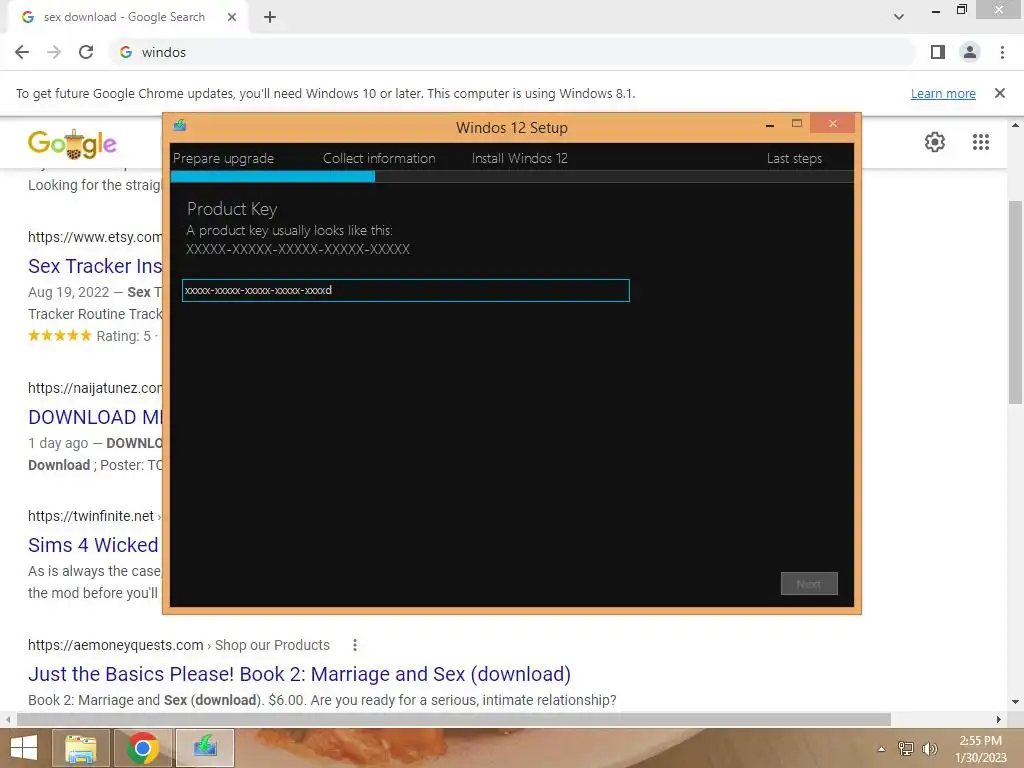
Task: Open the network tray icon
Action: (x=906, y=749)
